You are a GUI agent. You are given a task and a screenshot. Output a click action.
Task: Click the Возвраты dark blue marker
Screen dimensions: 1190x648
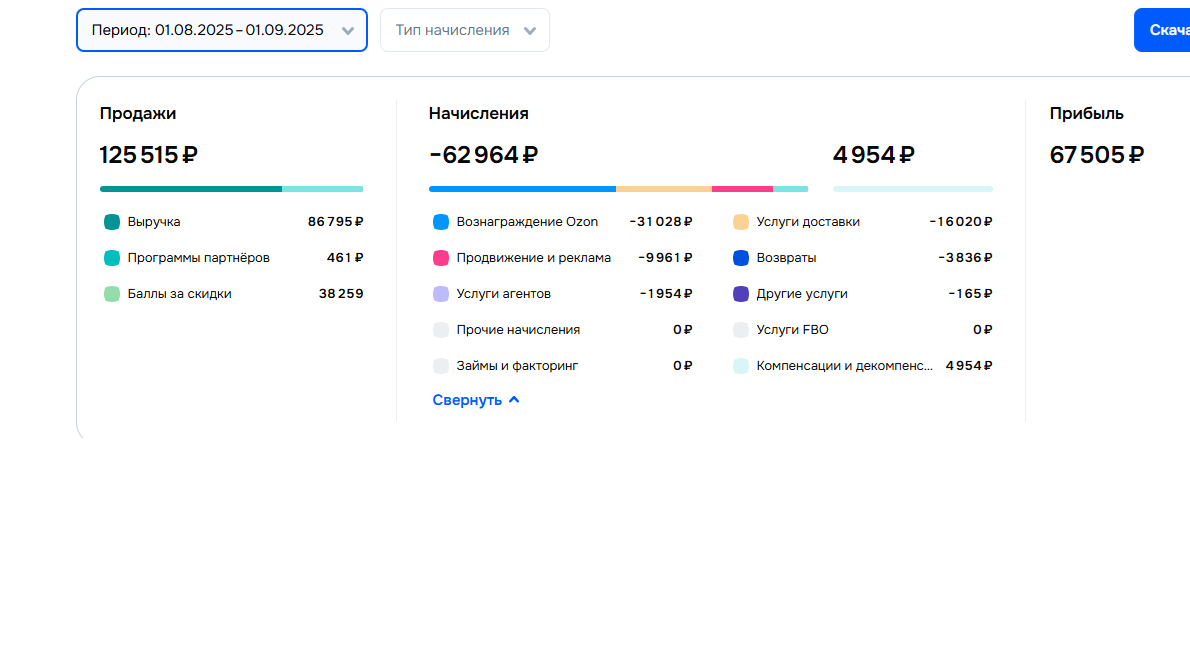click(x=741, y=258)
